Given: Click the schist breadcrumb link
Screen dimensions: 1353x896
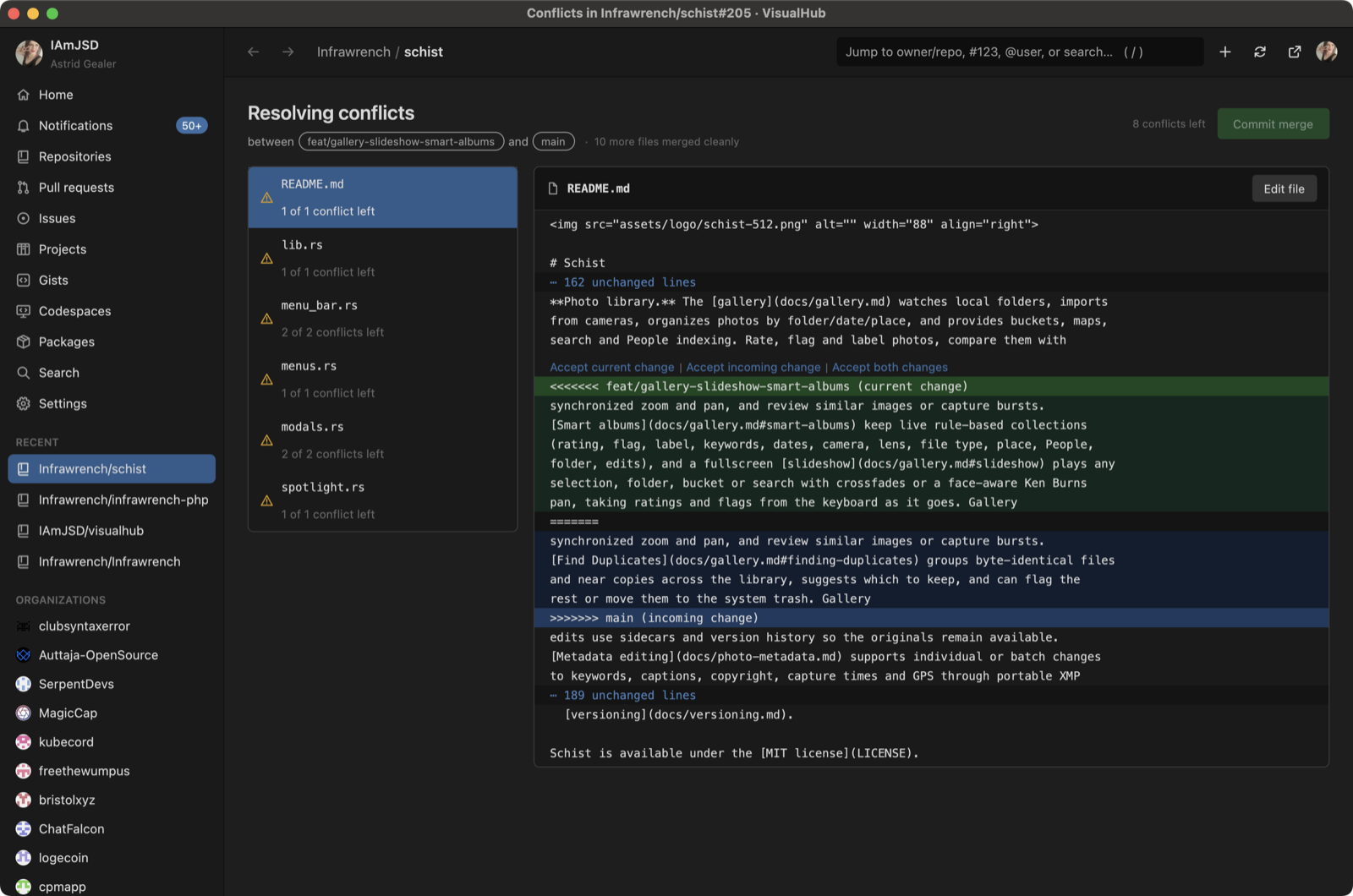Looking at the screenshot, I should coord(424,52).
